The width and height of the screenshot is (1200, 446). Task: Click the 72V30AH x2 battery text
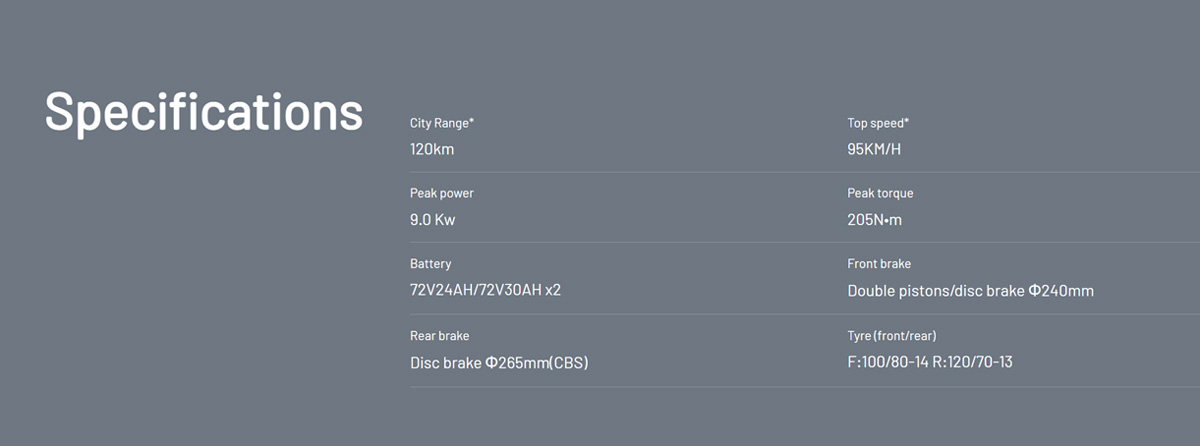[531, 291]
